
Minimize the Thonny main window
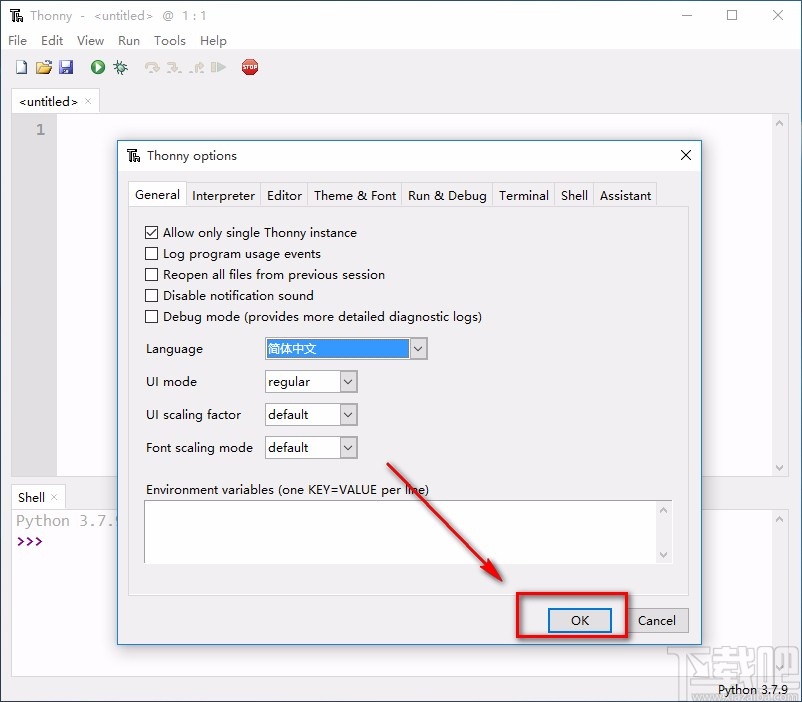click(x=687, y=15)
